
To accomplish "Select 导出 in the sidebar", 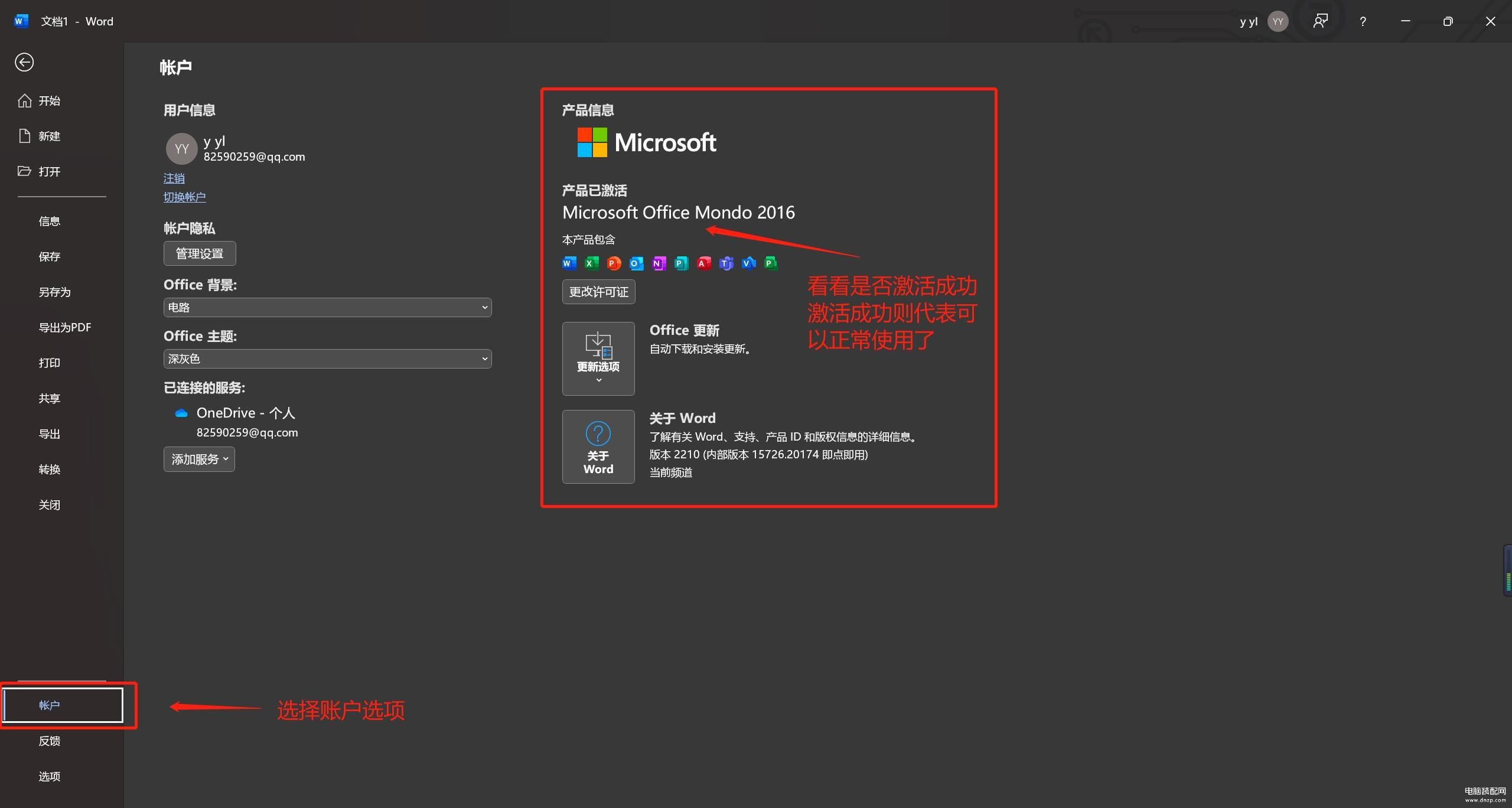I will tap(50, 434).
